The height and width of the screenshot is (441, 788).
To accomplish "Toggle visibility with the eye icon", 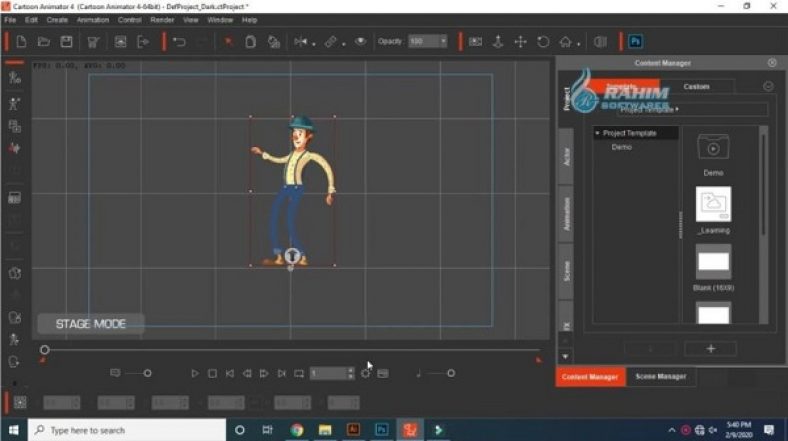I will [361, 42].
